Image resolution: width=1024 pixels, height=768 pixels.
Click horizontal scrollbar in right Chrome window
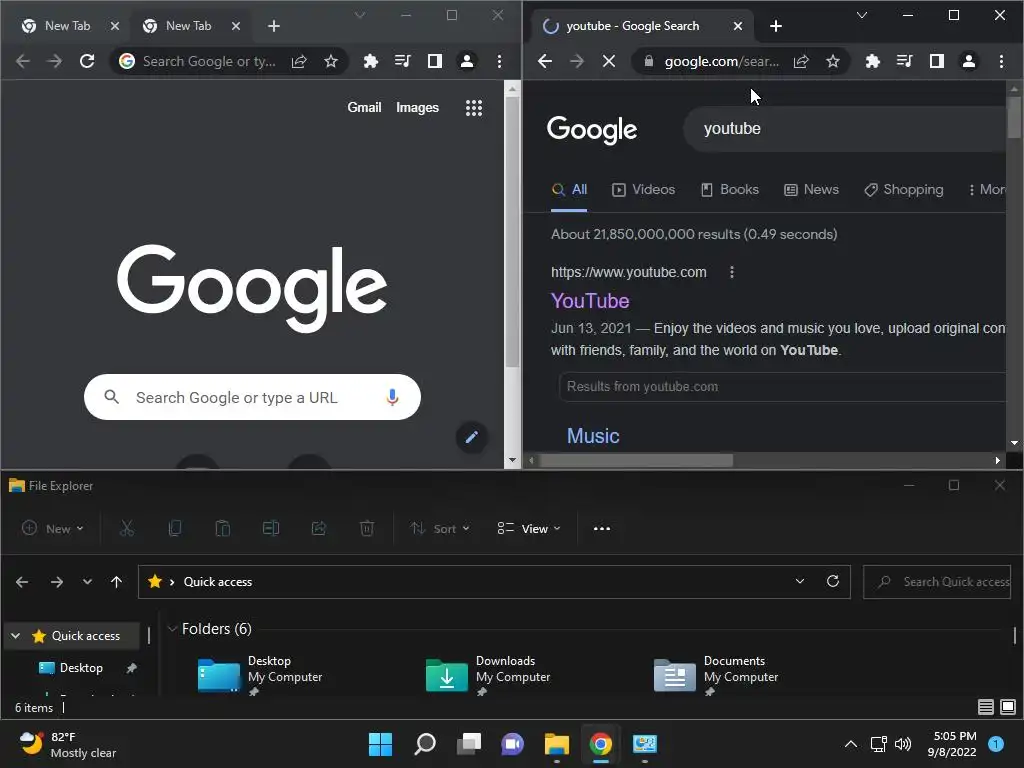pos(637,460)
